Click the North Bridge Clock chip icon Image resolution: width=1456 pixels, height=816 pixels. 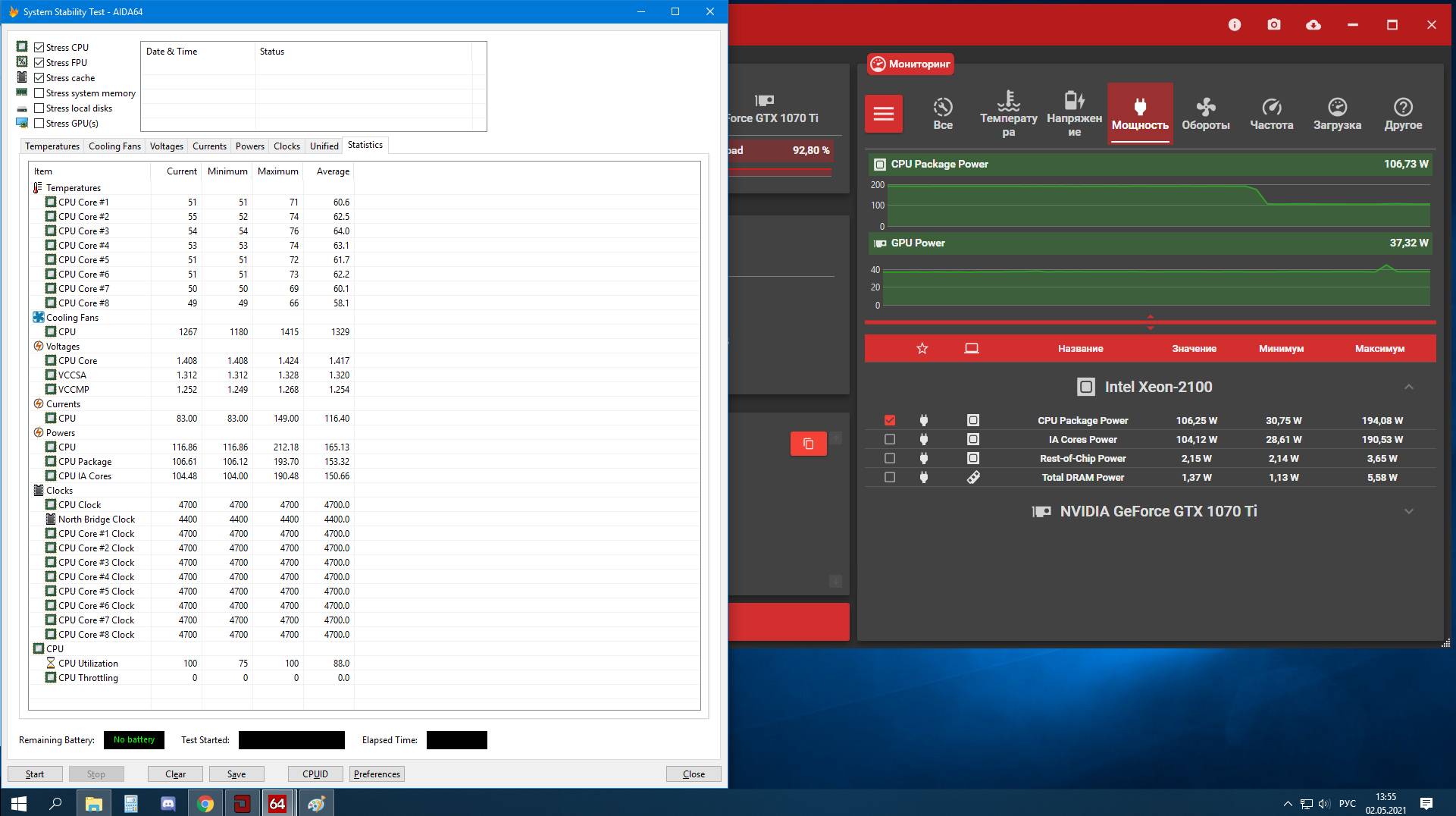tap(51, 519)
